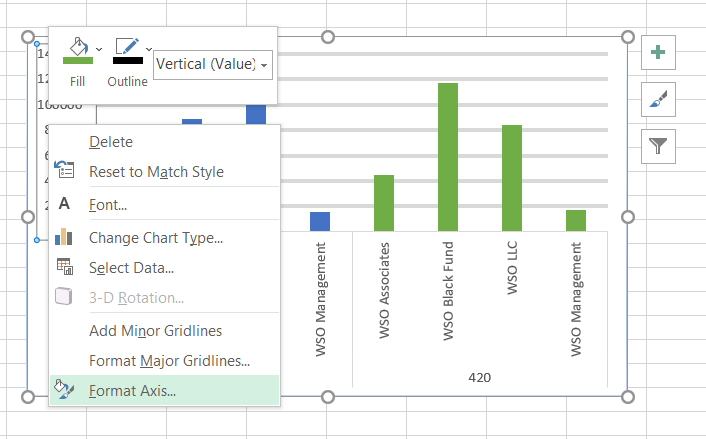
Task: Open Chart Filters funnel button
Action: pyautogui.click(x=658, y=146)
